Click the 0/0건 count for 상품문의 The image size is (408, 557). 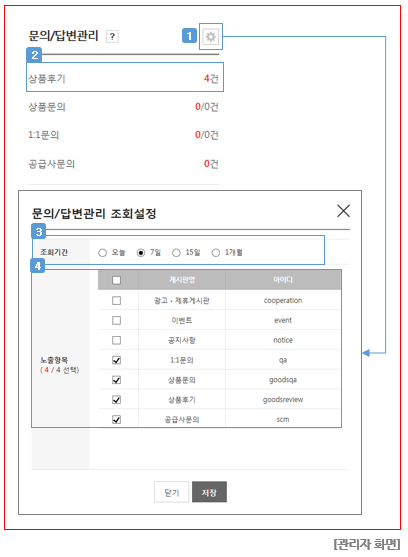207,107
